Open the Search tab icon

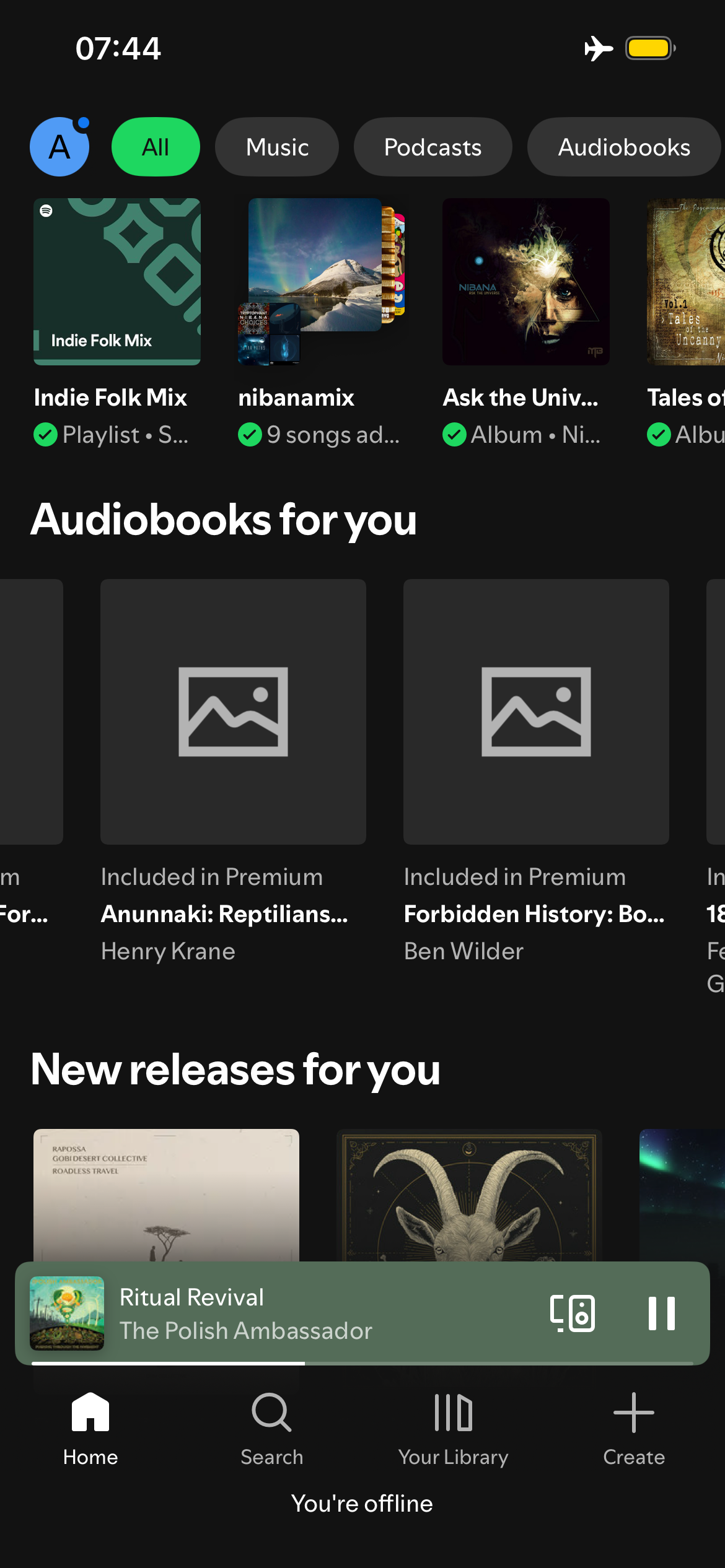271,1413
